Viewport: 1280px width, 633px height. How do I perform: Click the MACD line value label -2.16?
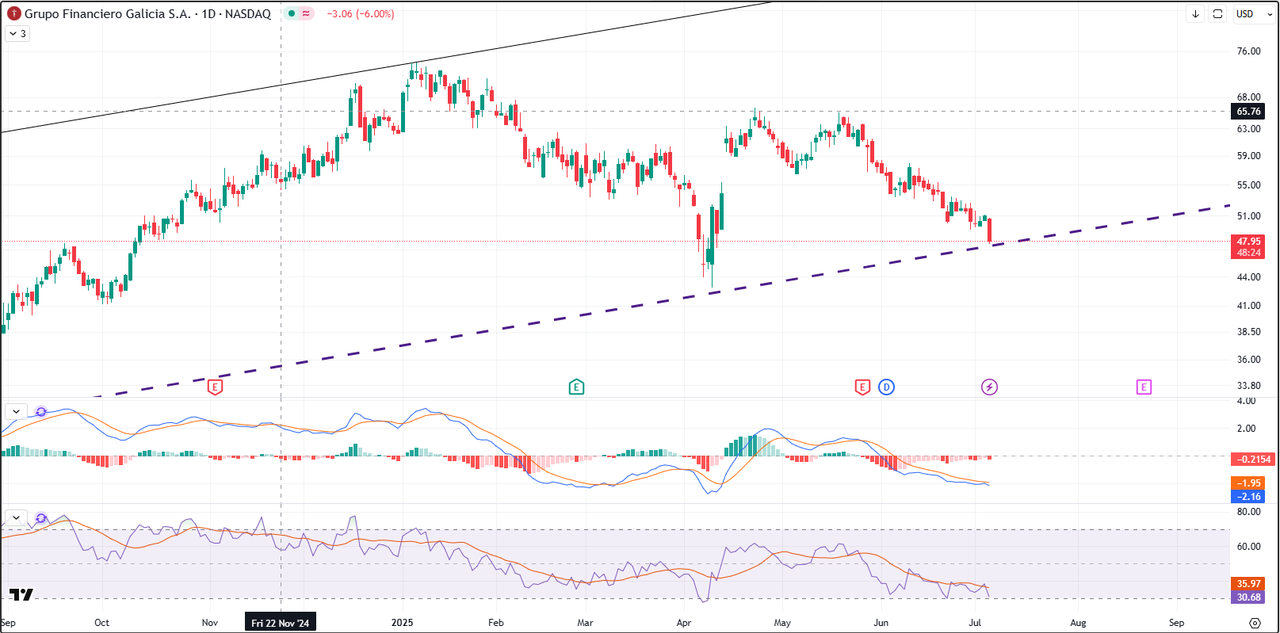(x=1249, y=496)
